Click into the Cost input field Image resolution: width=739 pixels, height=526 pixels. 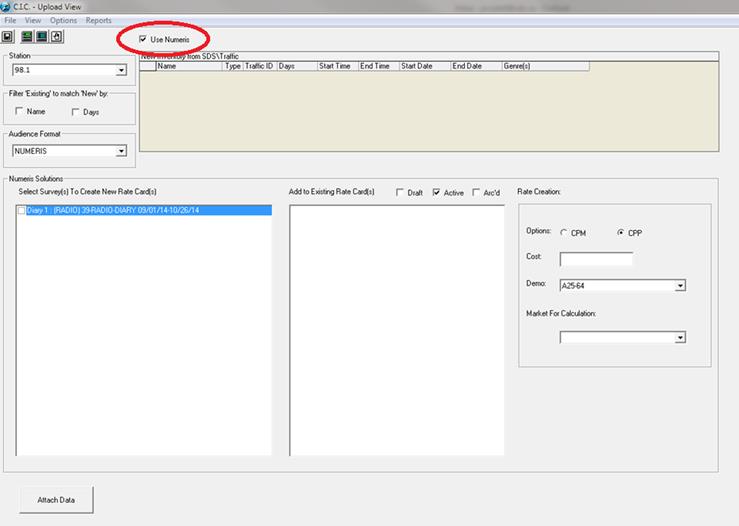(596, 259)
